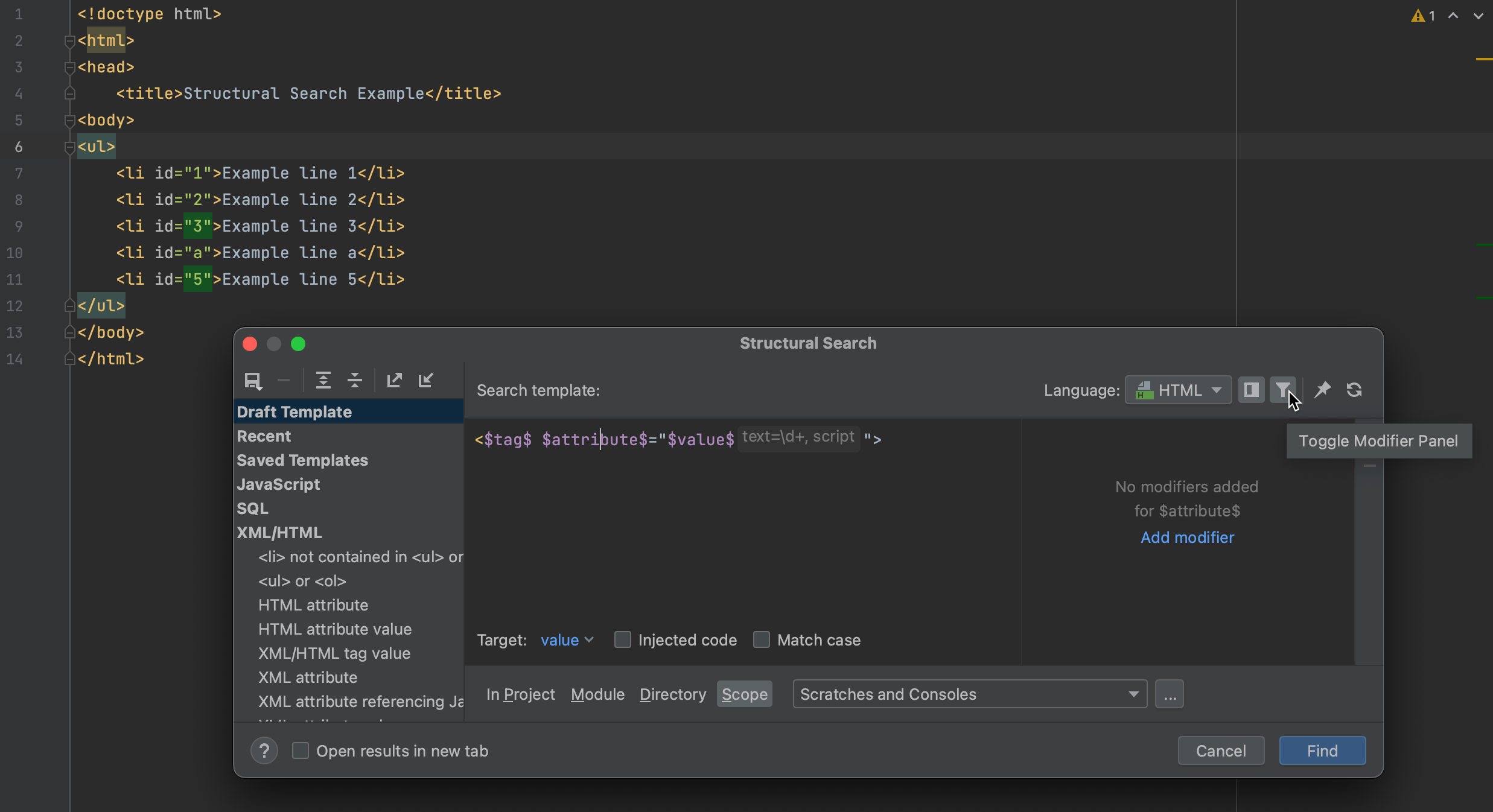Screen dimensions: 1493x812
Task: Pin the Structural Search dialog
Action: [x=1322, y=390]
